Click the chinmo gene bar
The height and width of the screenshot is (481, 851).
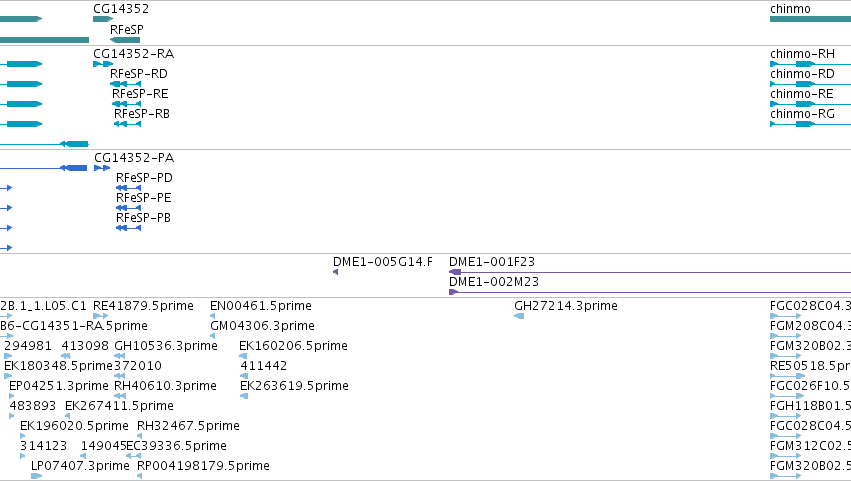point(810,19)
